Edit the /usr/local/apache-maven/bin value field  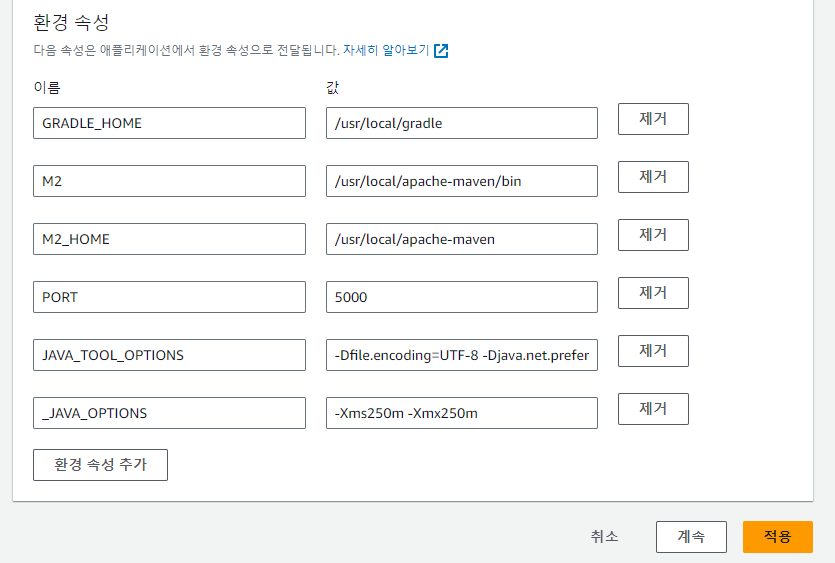[461, 181]
